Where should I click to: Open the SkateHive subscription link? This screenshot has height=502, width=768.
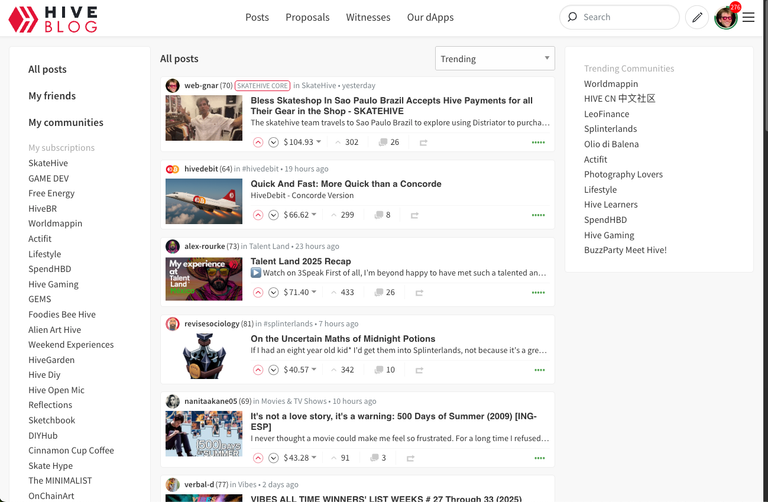click(48, 163)
